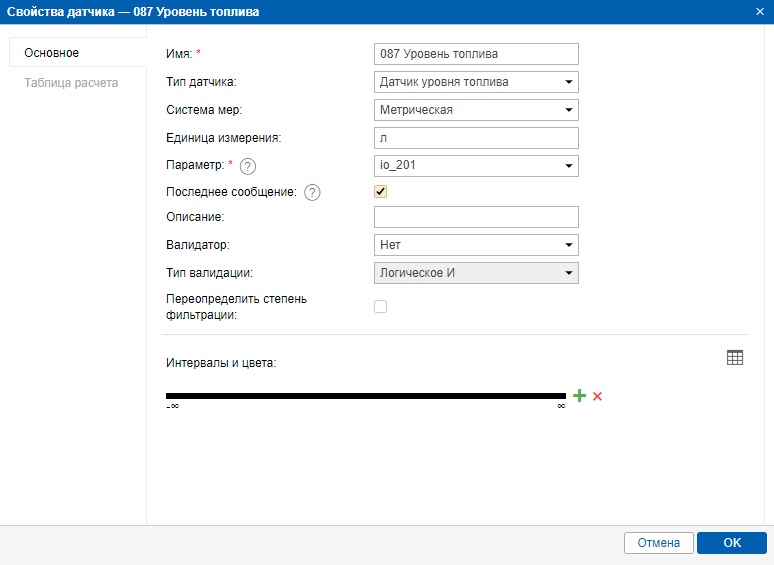Open the intervals table view icon
The width and height of the screenshot is (774, 565).
[x=735, y=358]
